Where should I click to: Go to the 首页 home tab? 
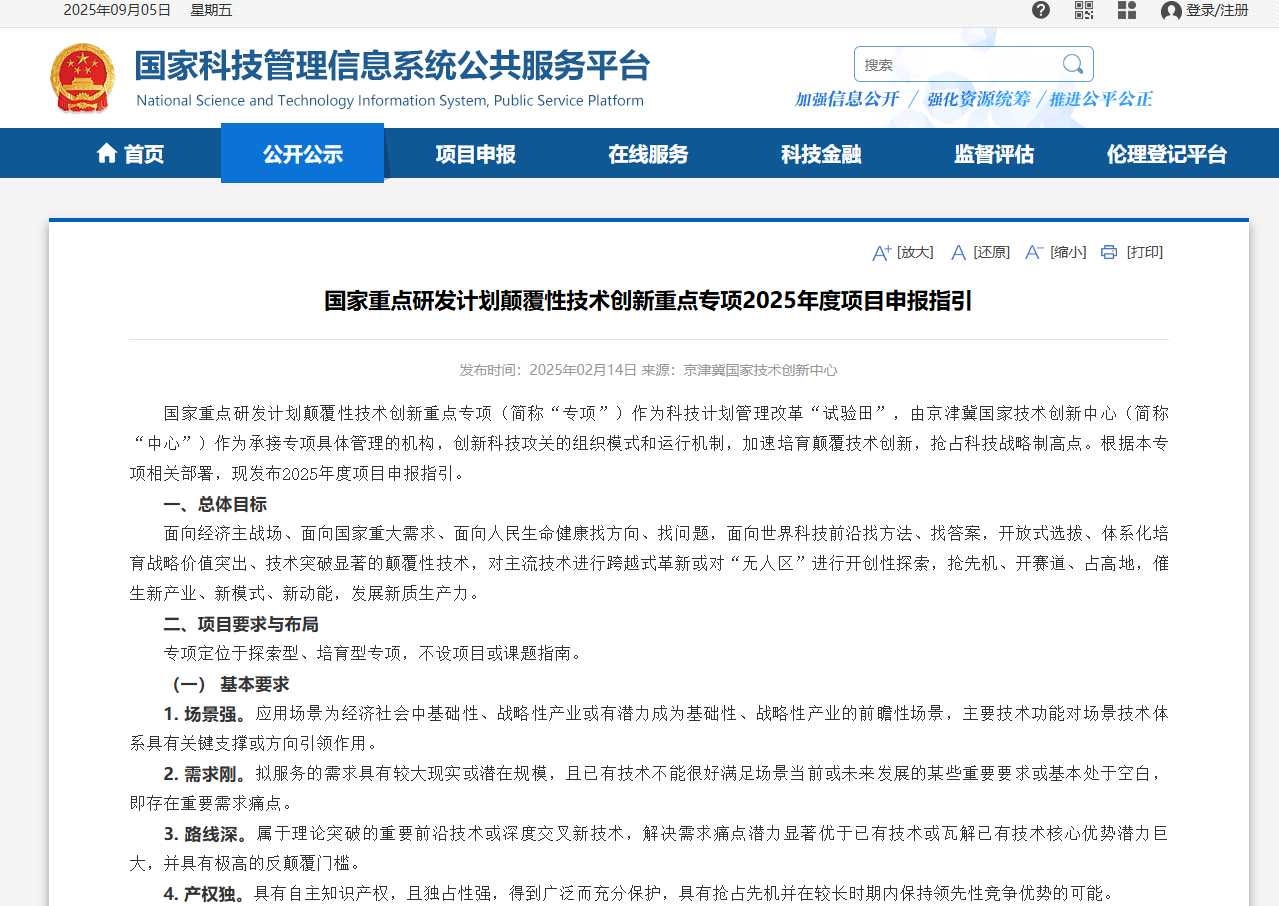coord(130,154)
